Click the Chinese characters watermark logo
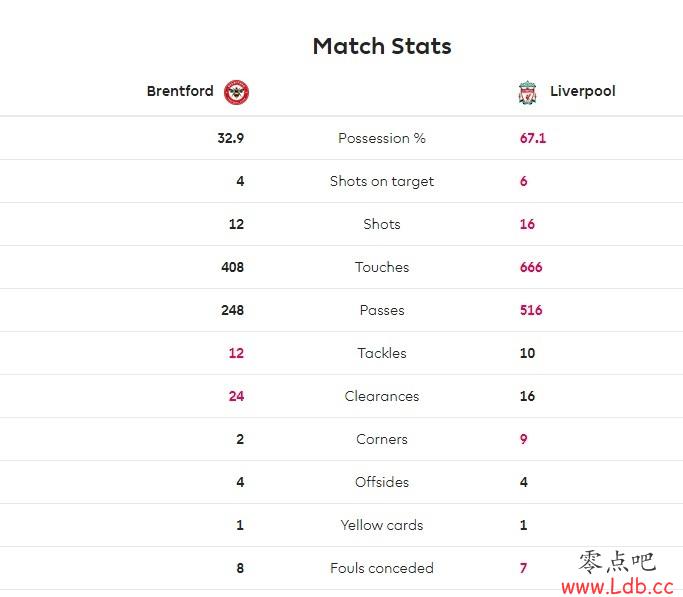 pos(617,561)
